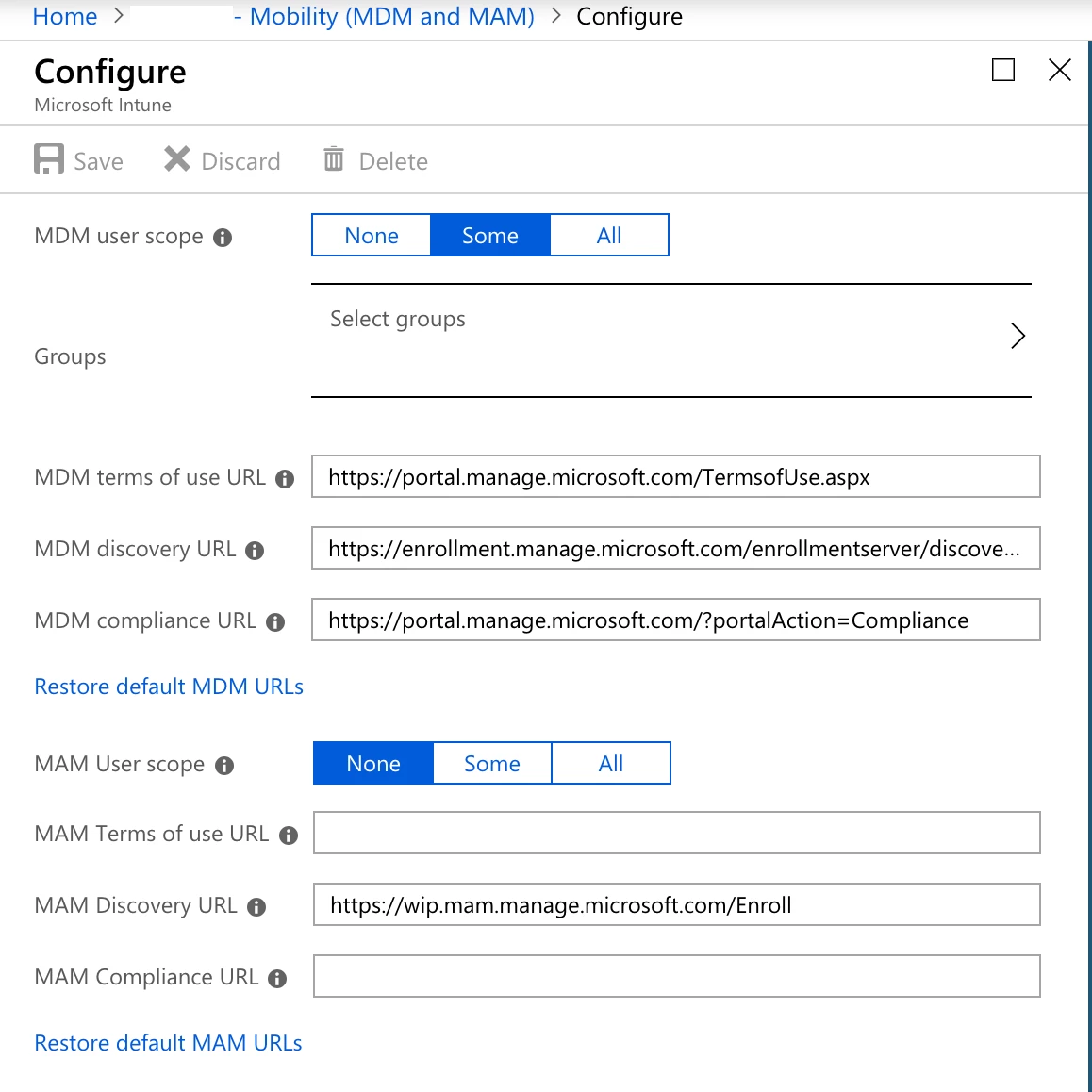Image resolution: width=1092 pixels, height=1092 pixels.
Task: Set MAM User scope to Some
Action: tap(492, 763)
